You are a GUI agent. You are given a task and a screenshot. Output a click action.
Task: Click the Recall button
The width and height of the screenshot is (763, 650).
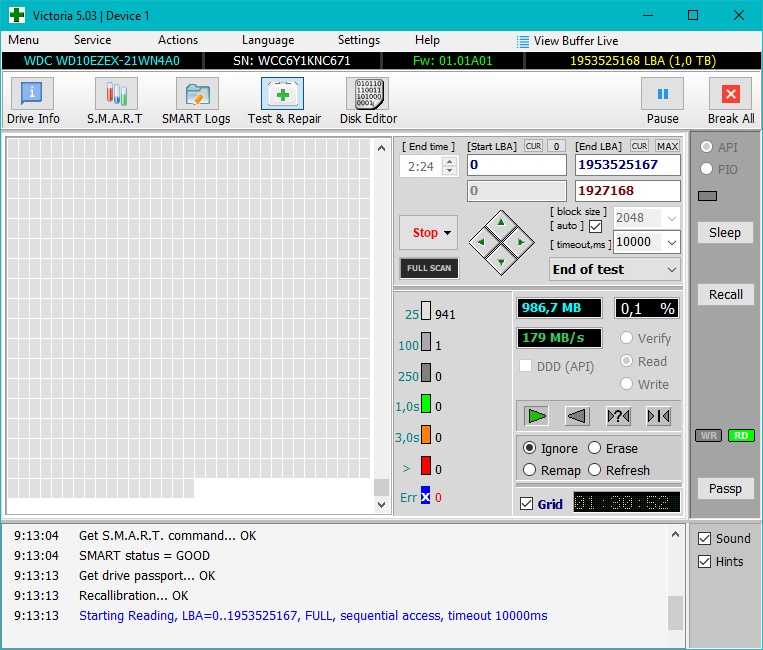click(725, 294)
